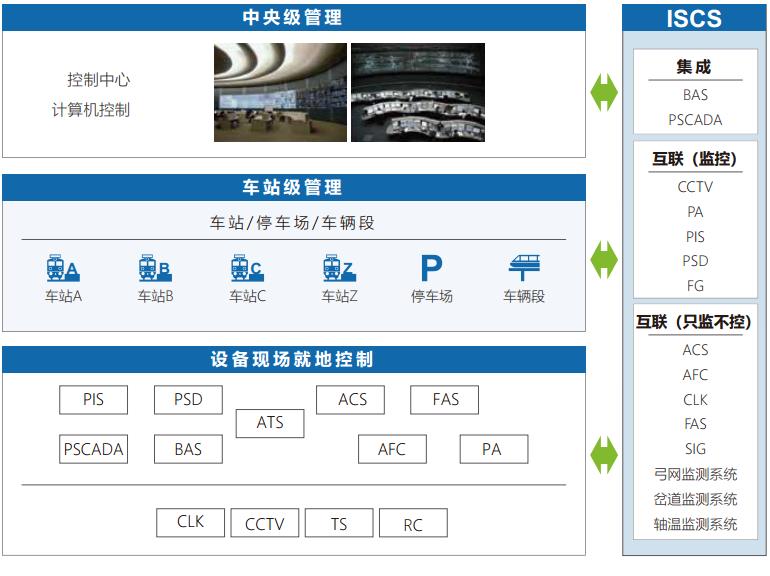Click green arrow beside 中央级管理 panel
The image size is (770, 576).
tap(604, 91)
